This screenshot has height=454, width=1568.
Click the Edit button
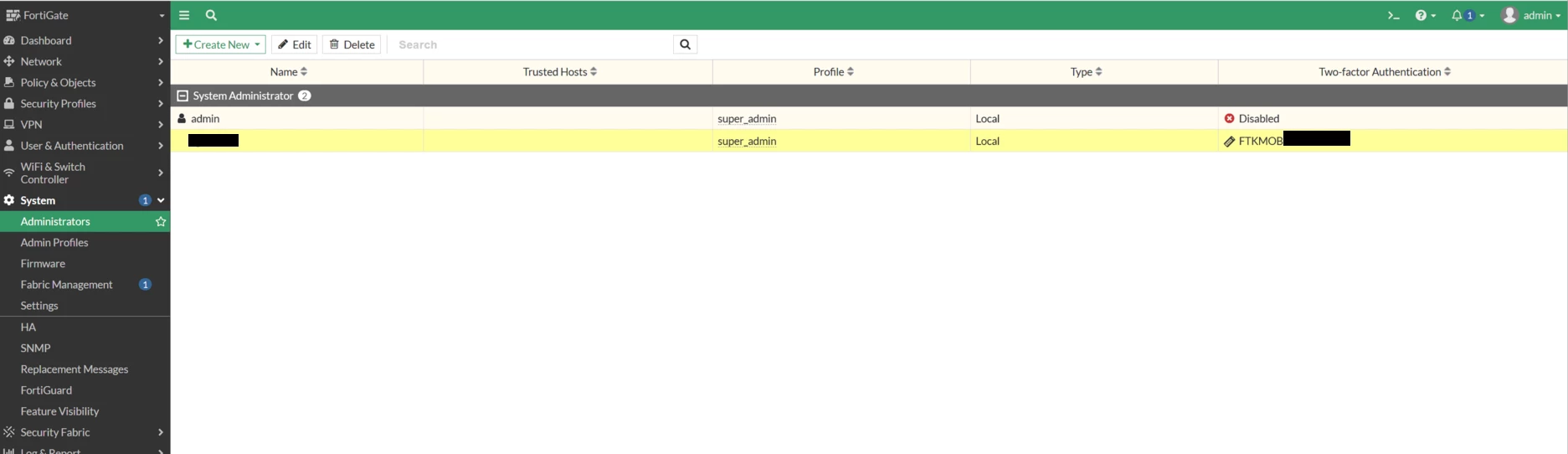tap(294, 44)
